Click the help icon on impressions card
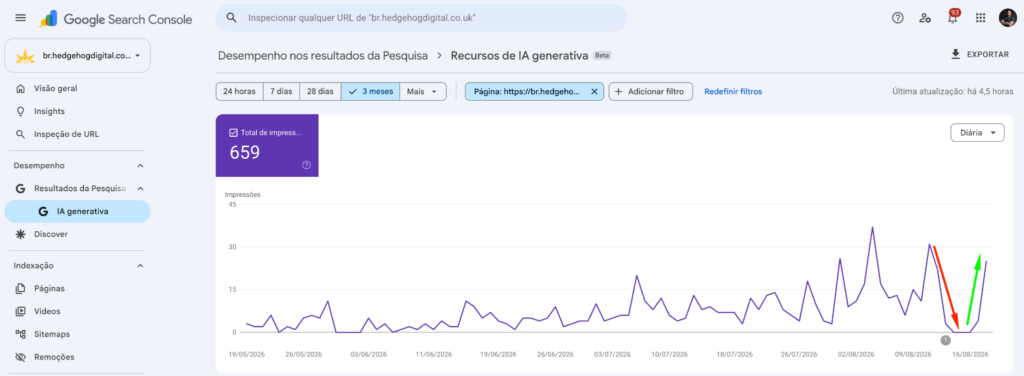Viewport: 1024px width, 376px height. (x=306, y=165)
